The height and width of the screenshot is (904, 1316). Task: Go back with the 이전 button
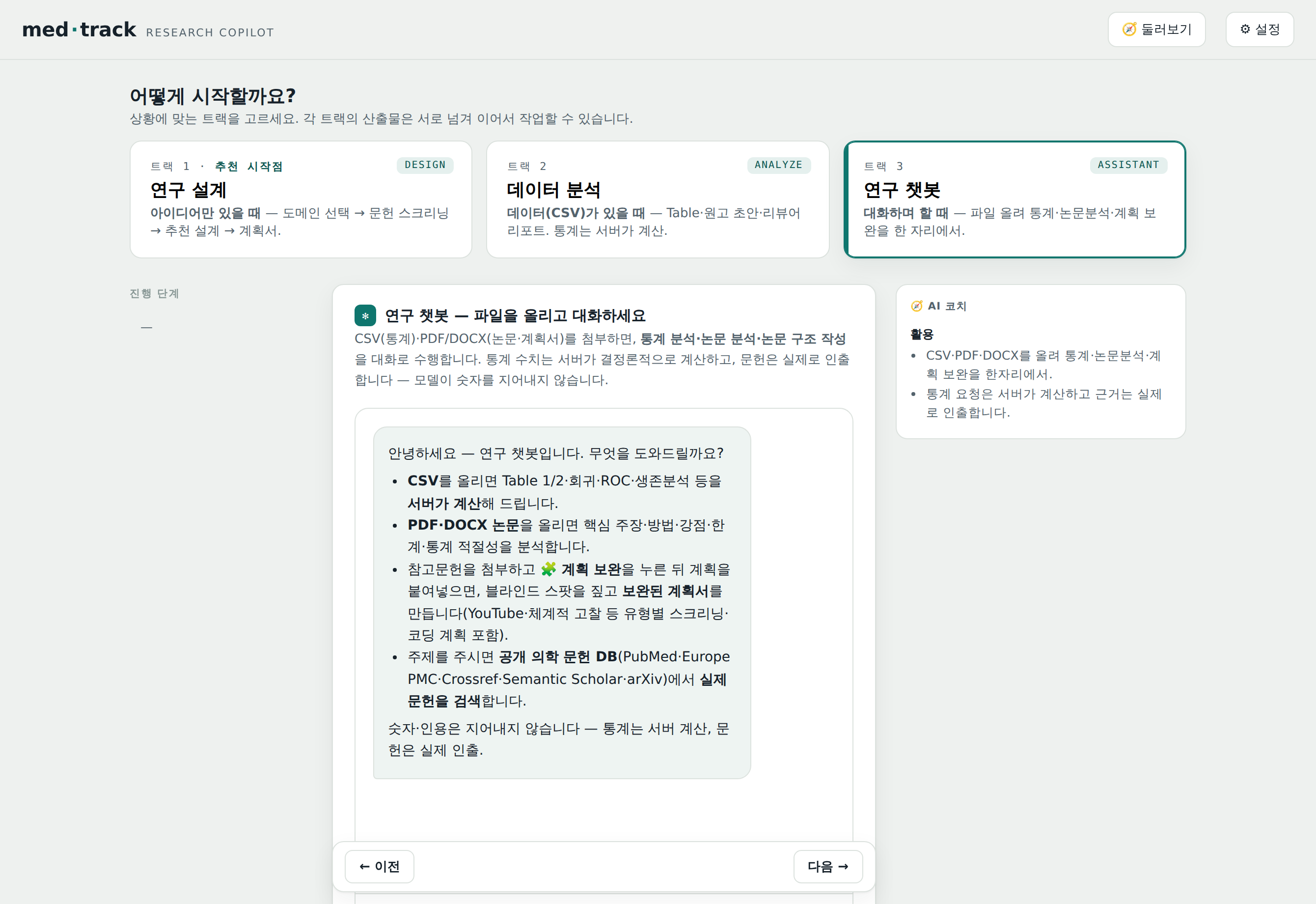tap(380, 866)
